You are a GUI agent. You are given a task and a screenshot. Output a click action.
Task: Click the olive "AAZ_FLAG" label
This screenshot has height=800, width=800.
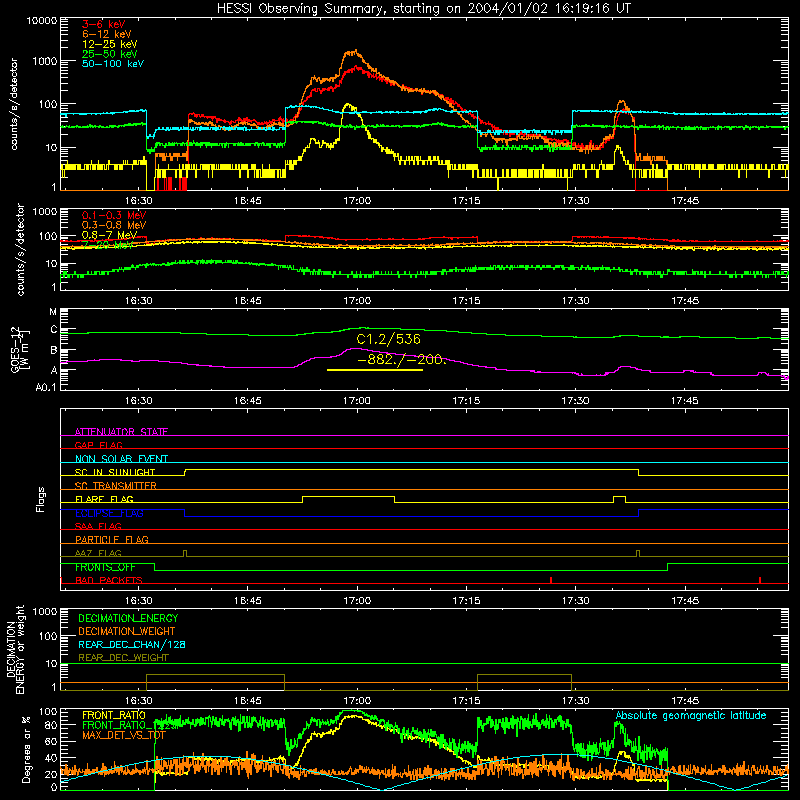coord(98,553)
